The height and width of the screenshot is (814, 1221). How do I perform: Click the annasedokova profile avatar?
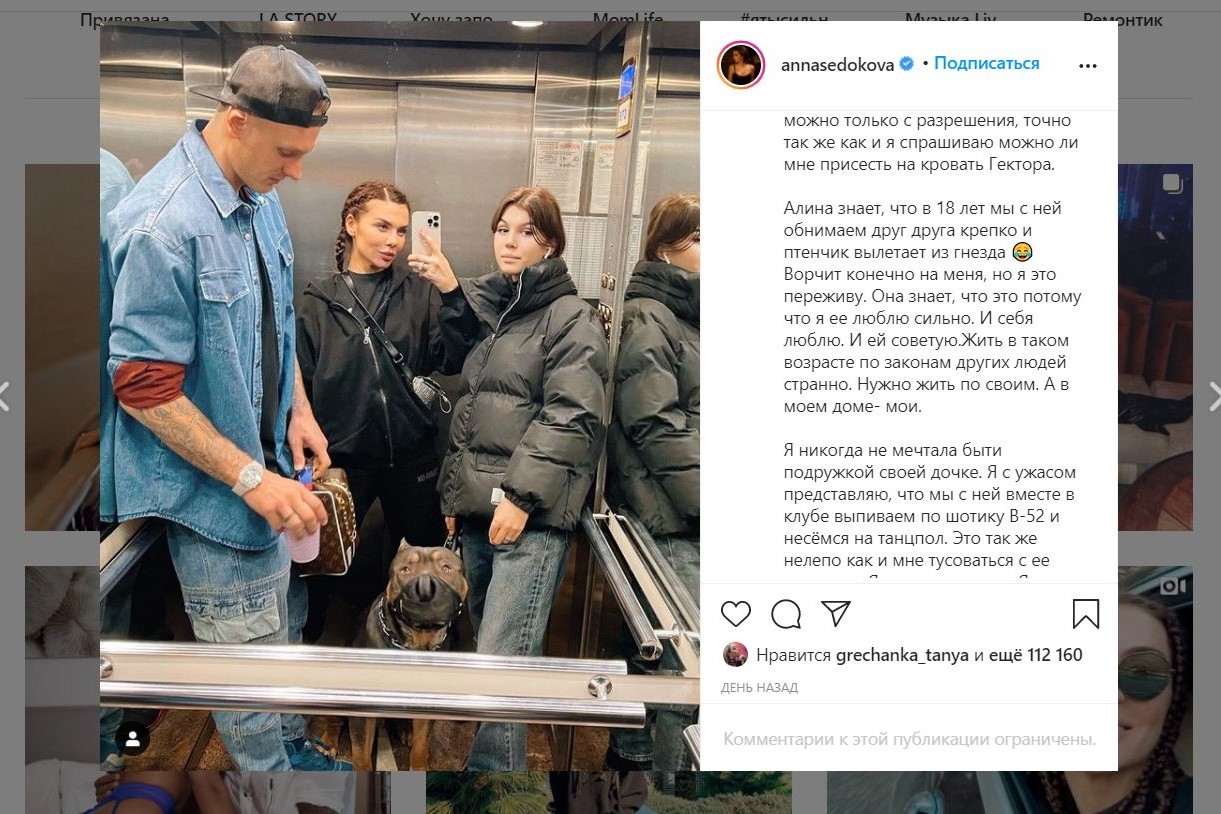[741, 66]
